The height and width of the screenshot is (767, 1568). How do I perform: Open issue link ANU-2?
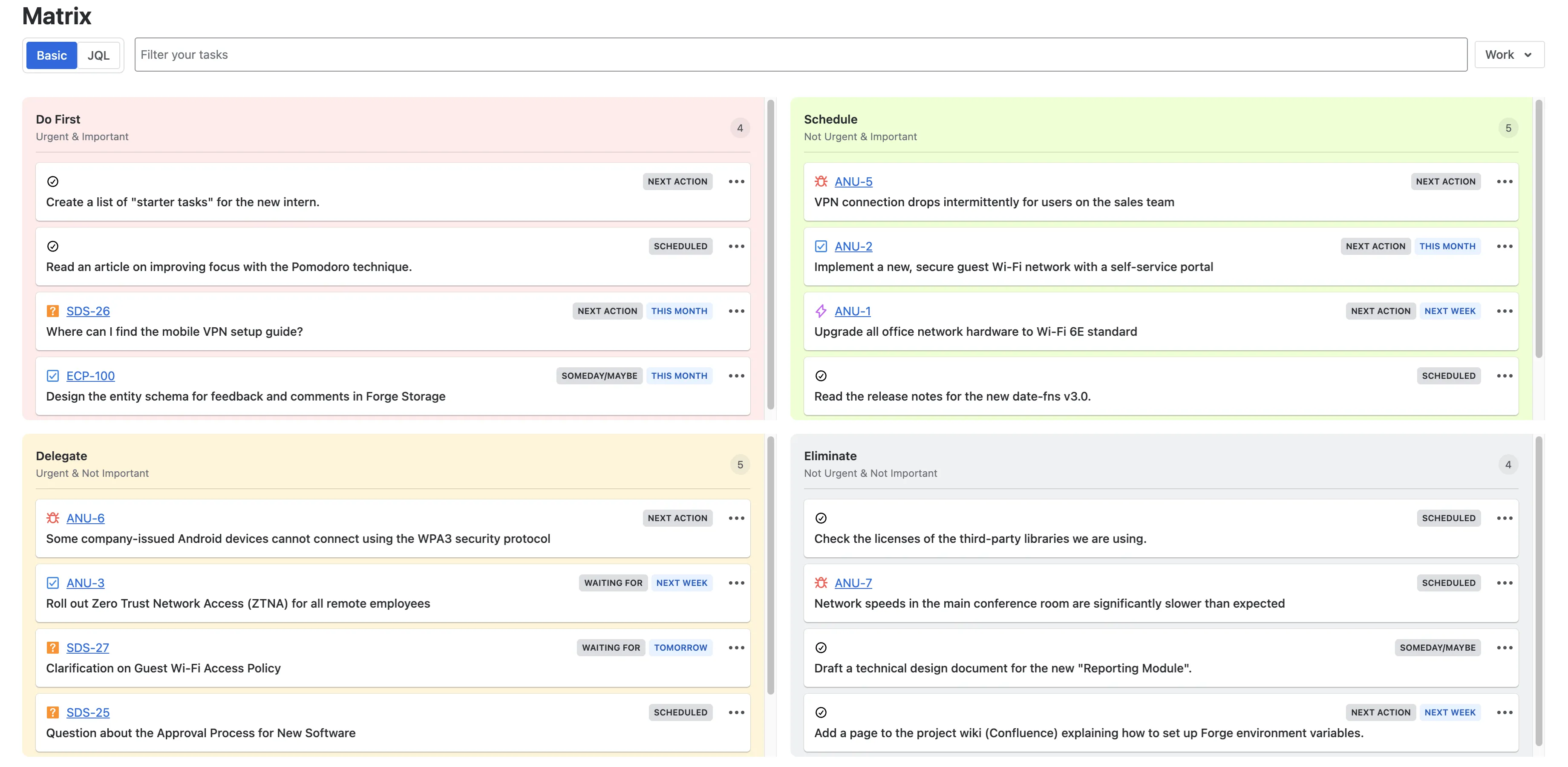coord(853,246)
